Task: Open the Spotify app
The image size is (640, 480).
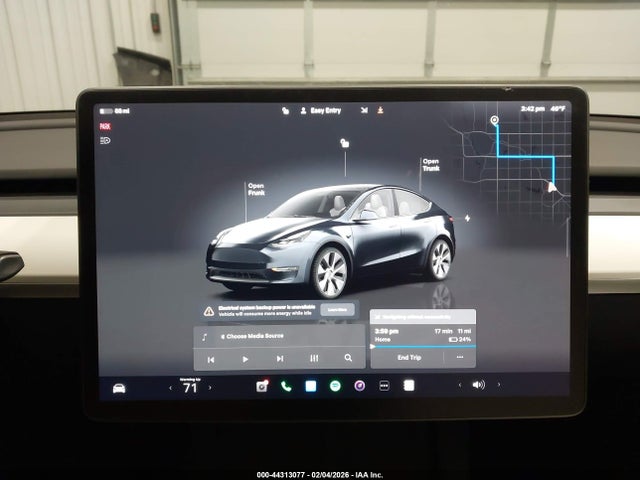Action: pos(334,386)
